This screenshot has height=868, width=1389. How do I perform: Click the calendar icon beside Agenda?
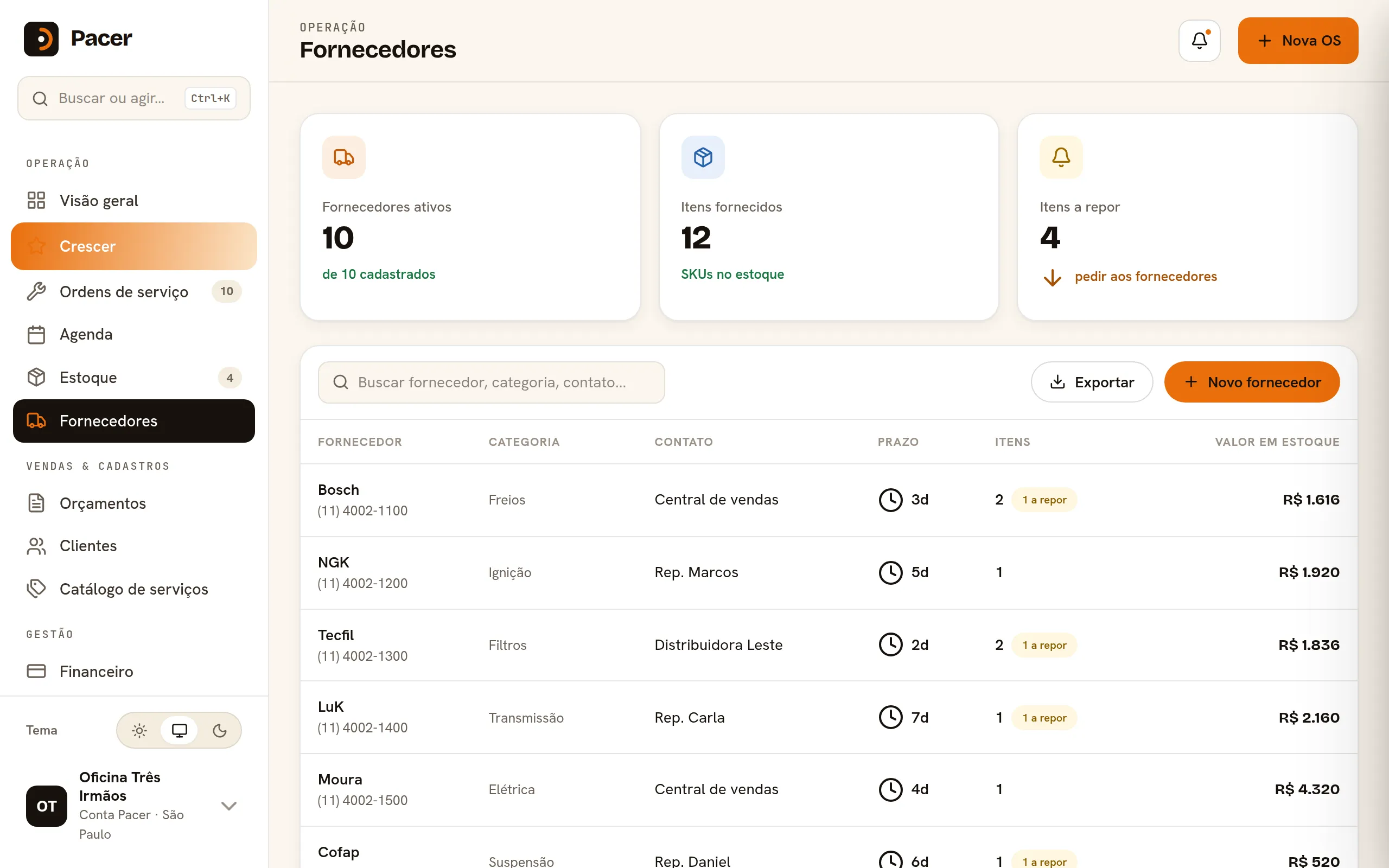(x=36, y=334)
